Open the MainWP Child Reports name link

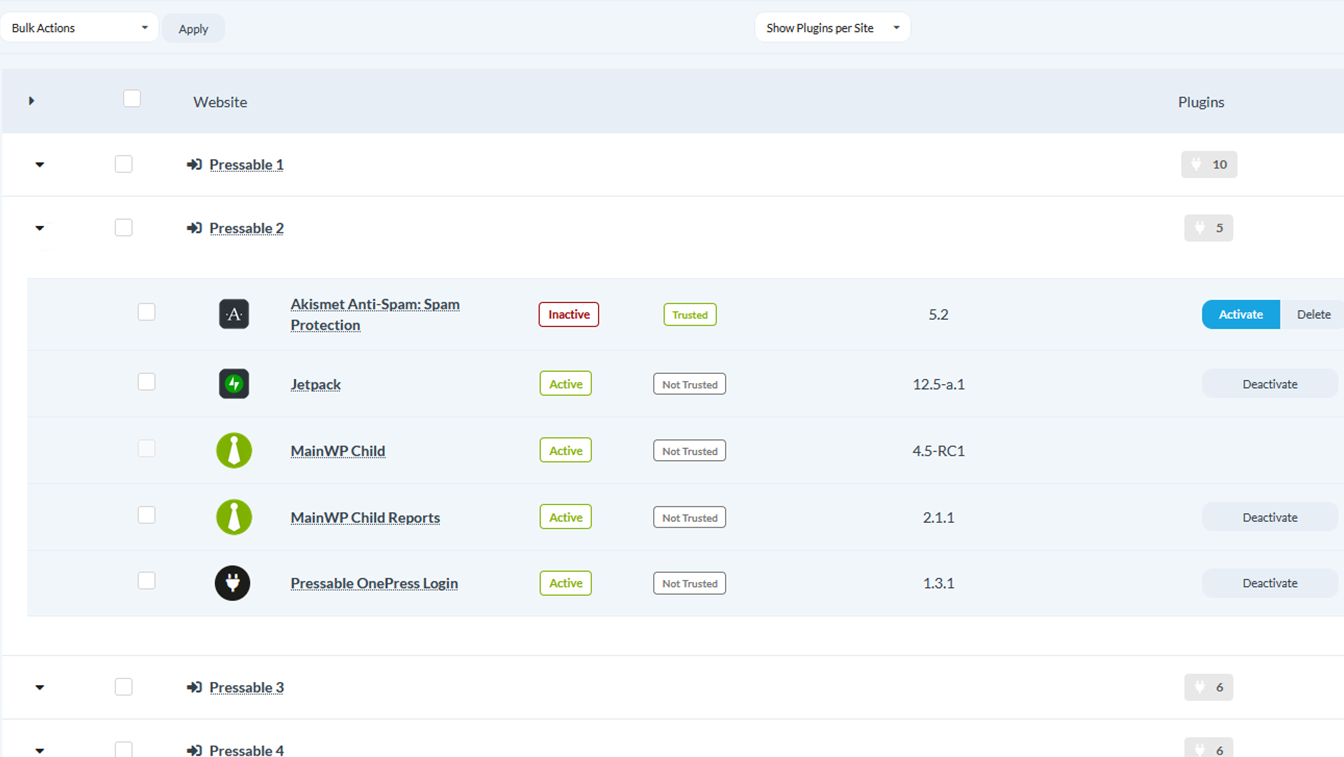(x=365, y=517)
